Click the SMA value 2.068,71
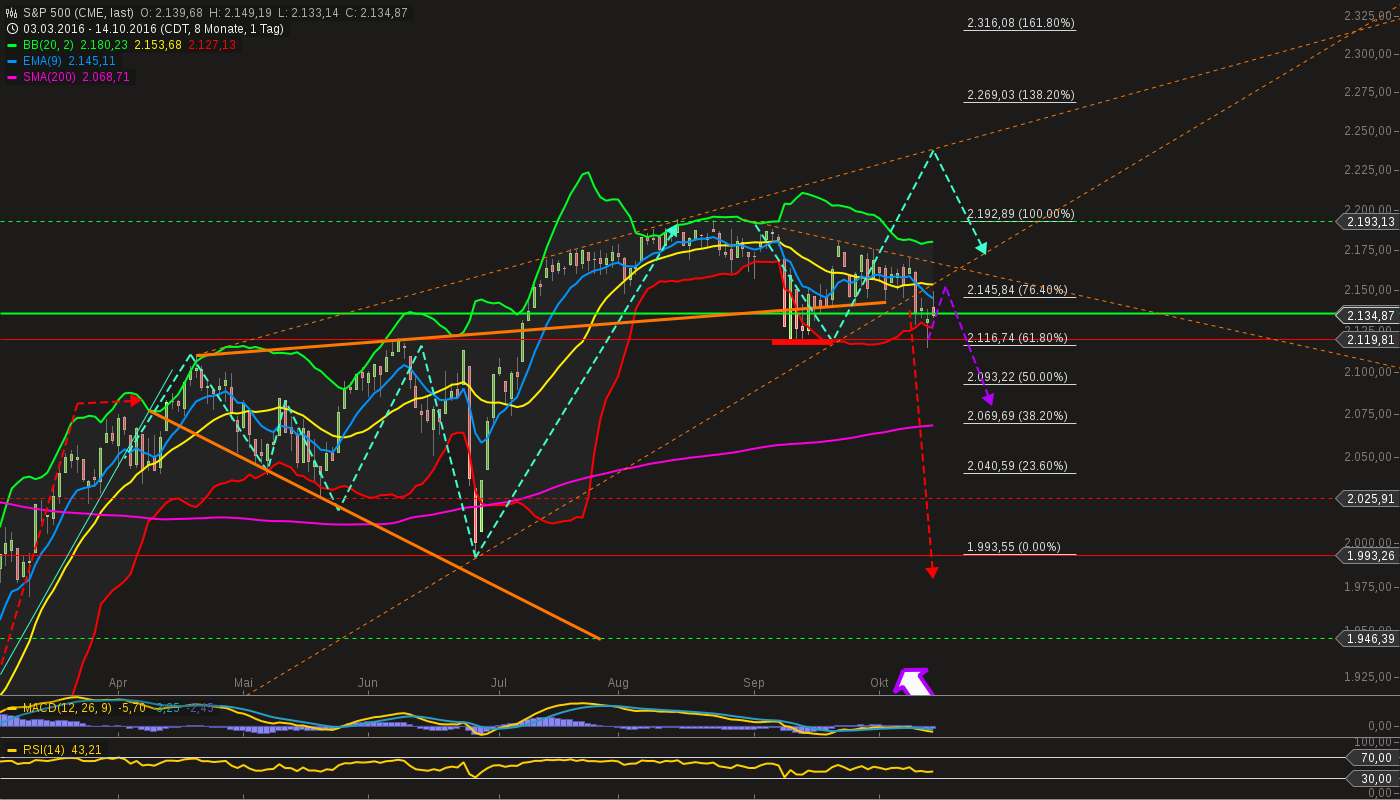This screenshot has height=800, width=1400. point(105,77)
